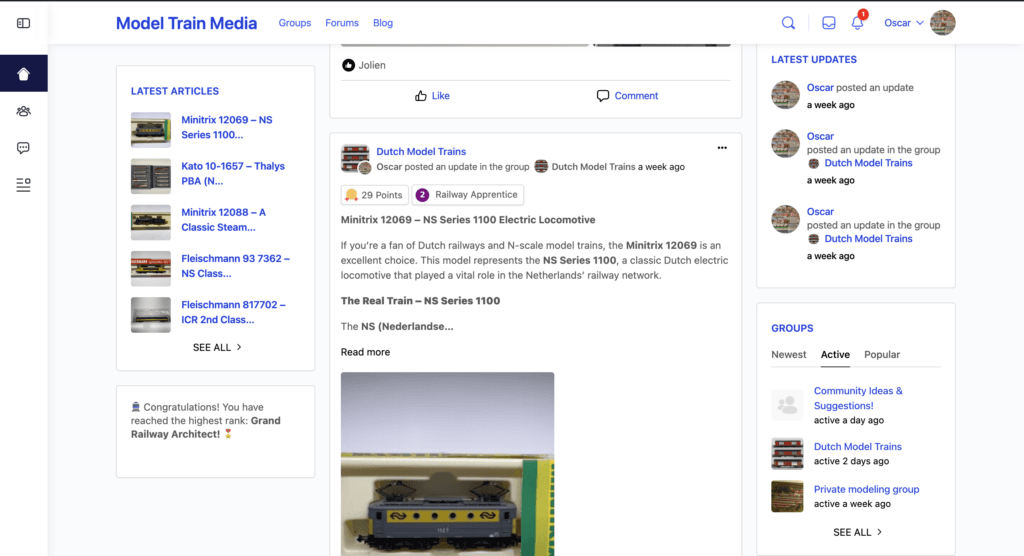Expand post with Read more
This screenshot has height=556, width=1024.
365,352
